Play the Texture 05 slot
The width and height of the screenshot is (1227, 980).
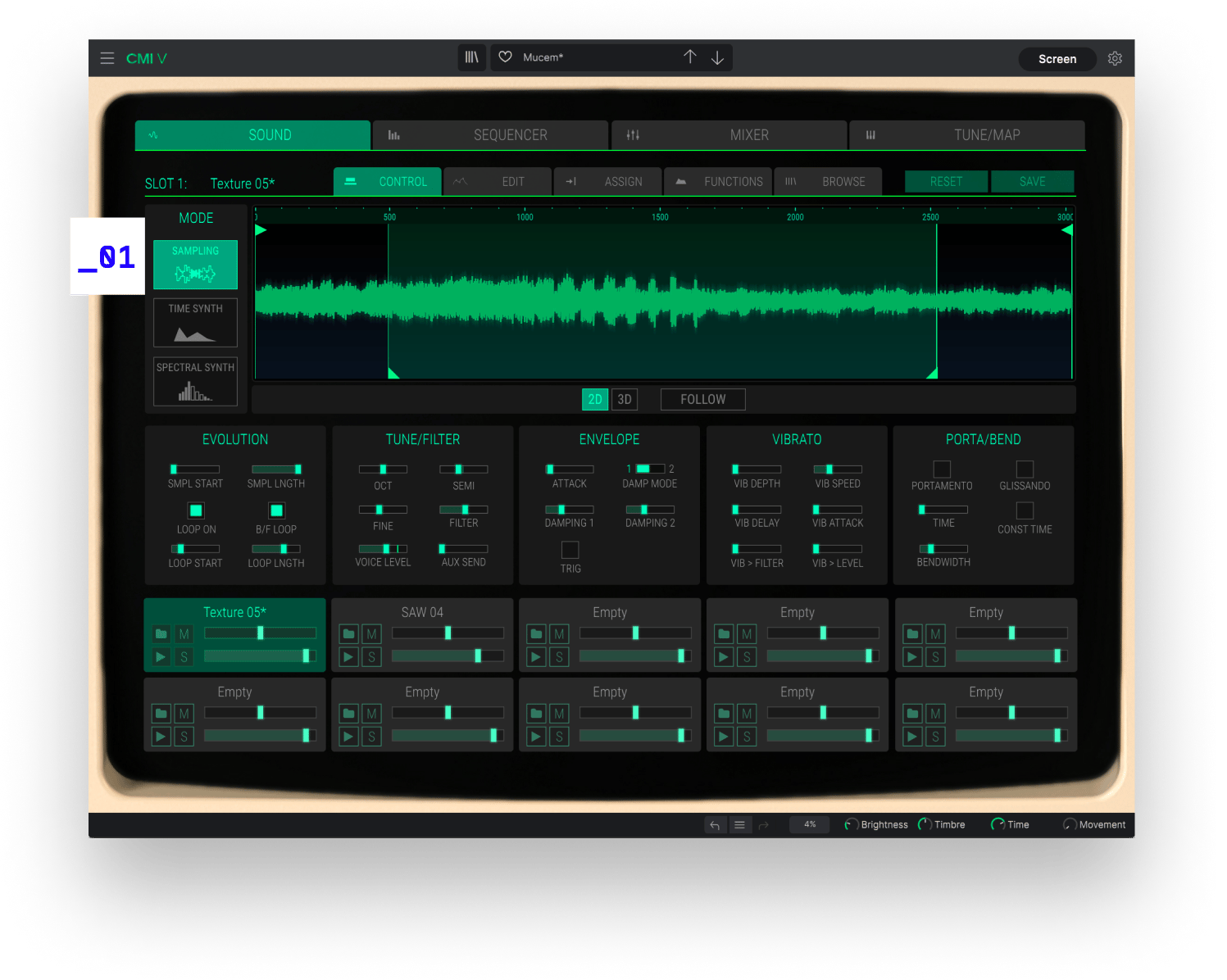pos(161,656)
